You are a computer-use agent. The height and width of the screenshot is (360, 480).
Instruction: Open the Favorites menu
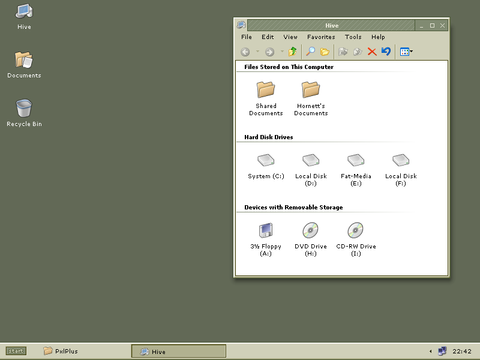pos(321,37)
